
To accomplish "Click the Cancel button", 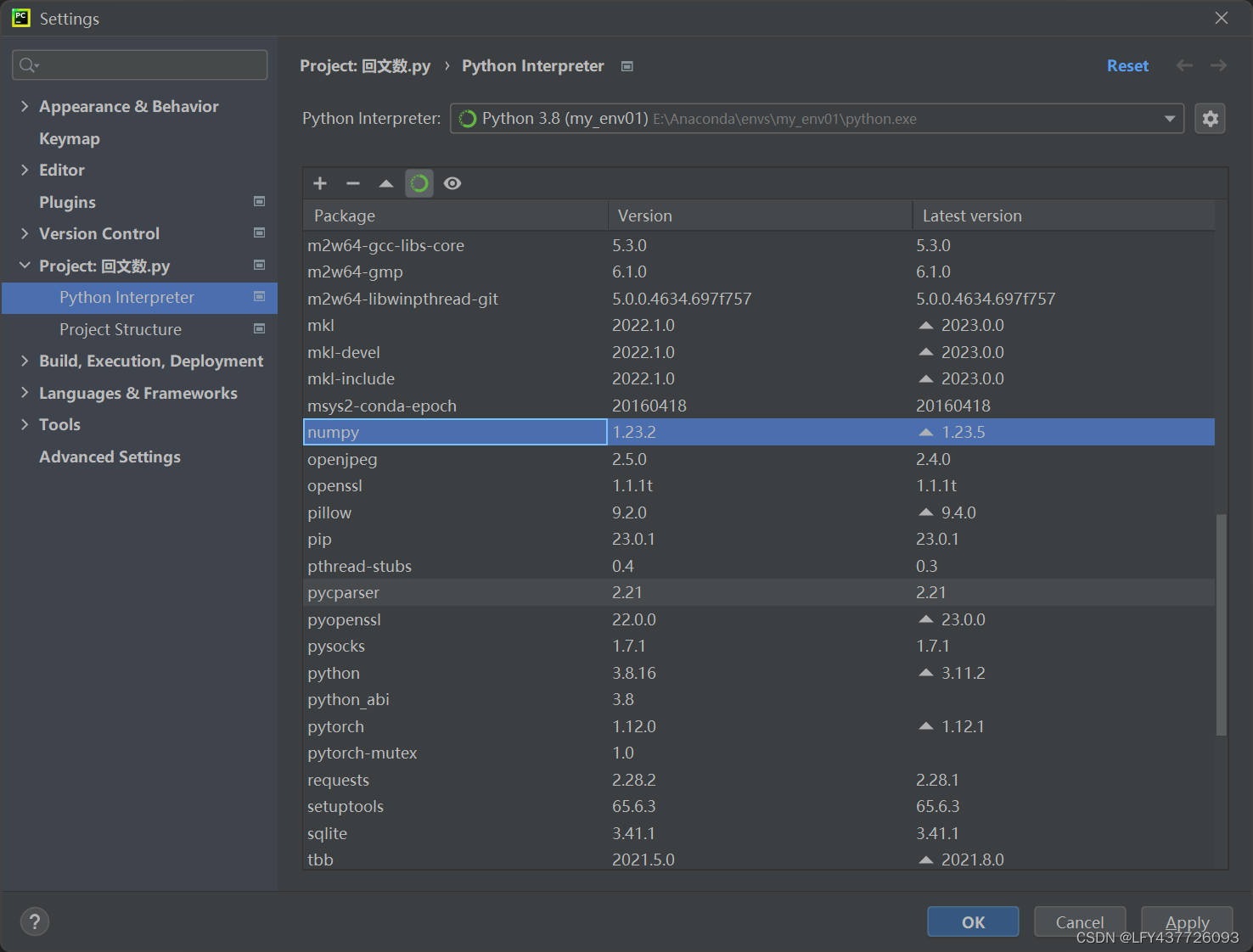I will coord(1080,921).
